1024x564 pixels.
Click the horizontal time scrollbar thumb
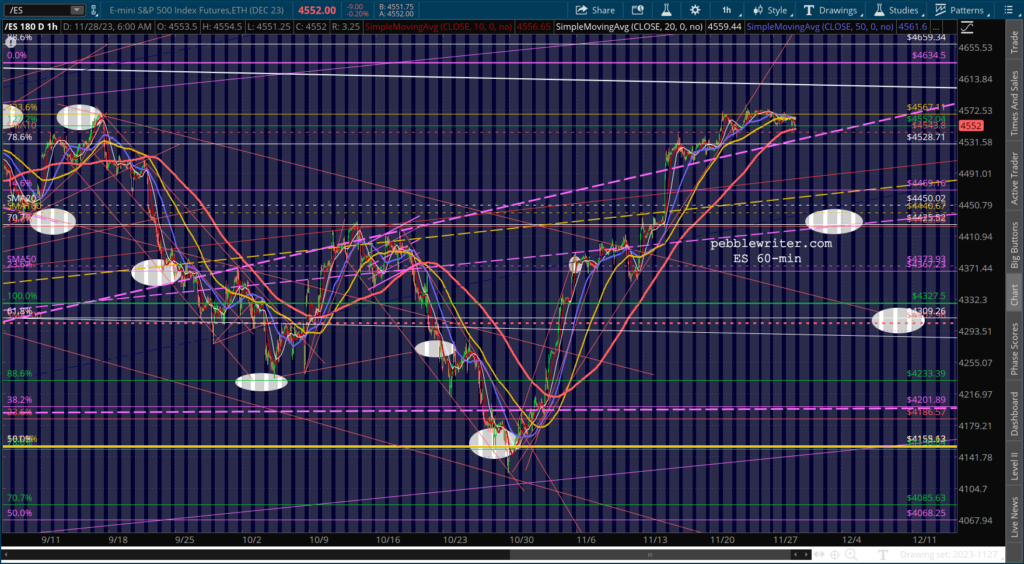650,555
